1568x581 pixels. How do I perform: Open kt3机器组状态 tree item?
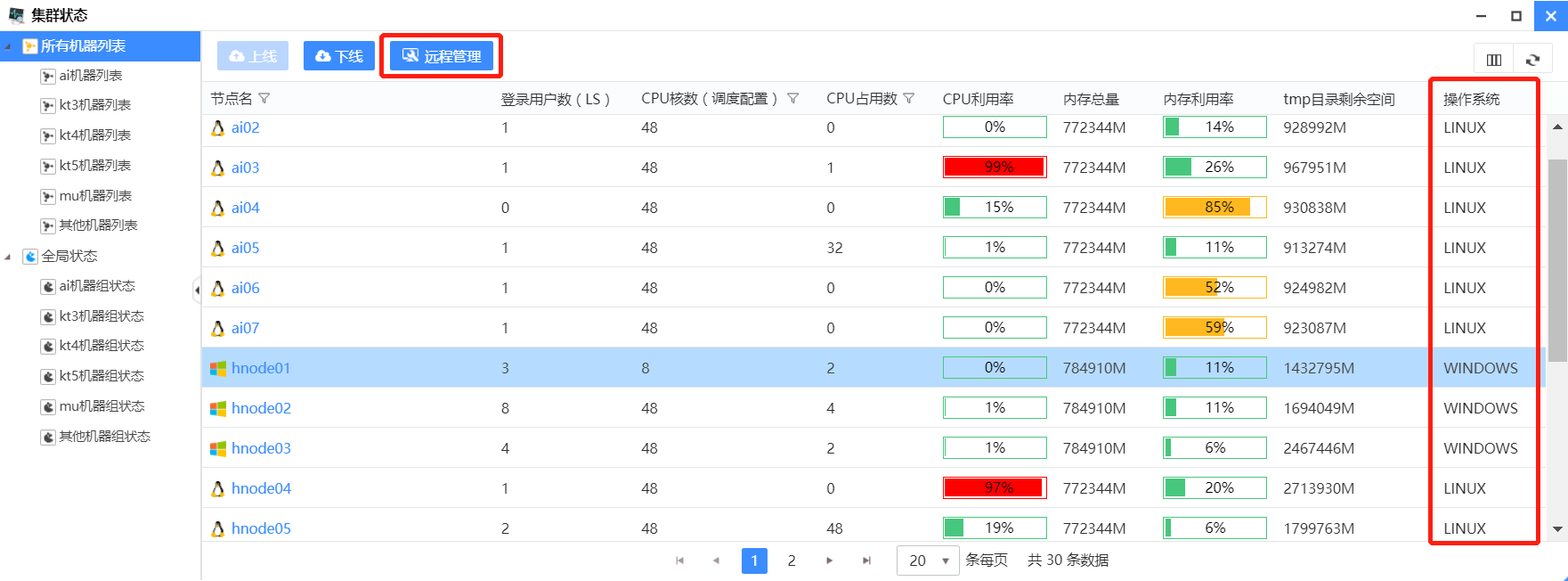101,316
